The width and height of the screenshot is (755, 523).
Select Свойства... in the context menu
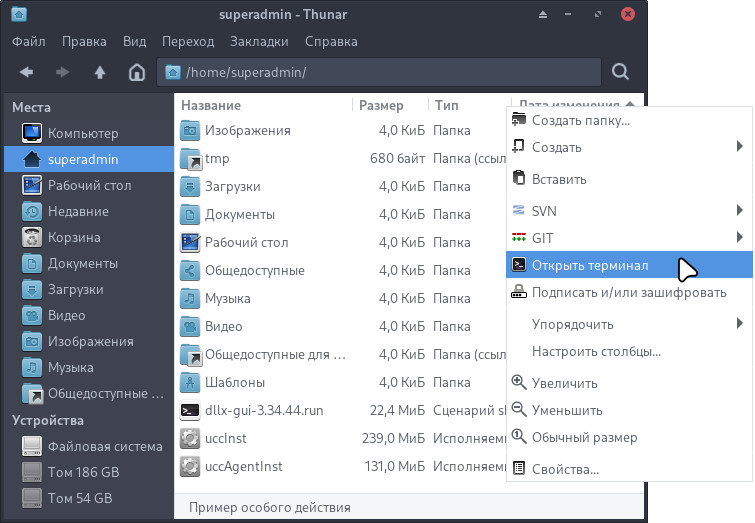coord(565,469)
